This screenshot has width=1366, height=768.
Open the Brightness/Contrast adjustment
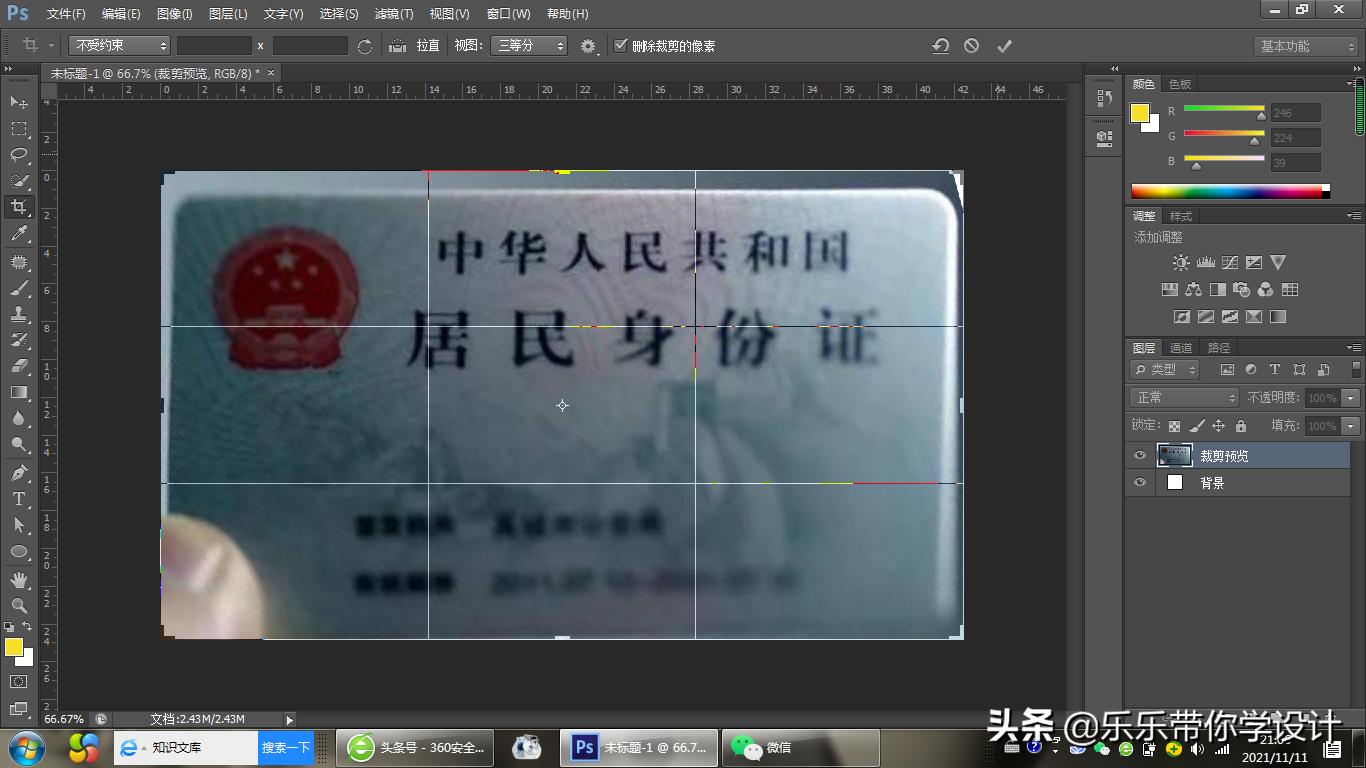pyautogui.click(x=1180, y=261)
